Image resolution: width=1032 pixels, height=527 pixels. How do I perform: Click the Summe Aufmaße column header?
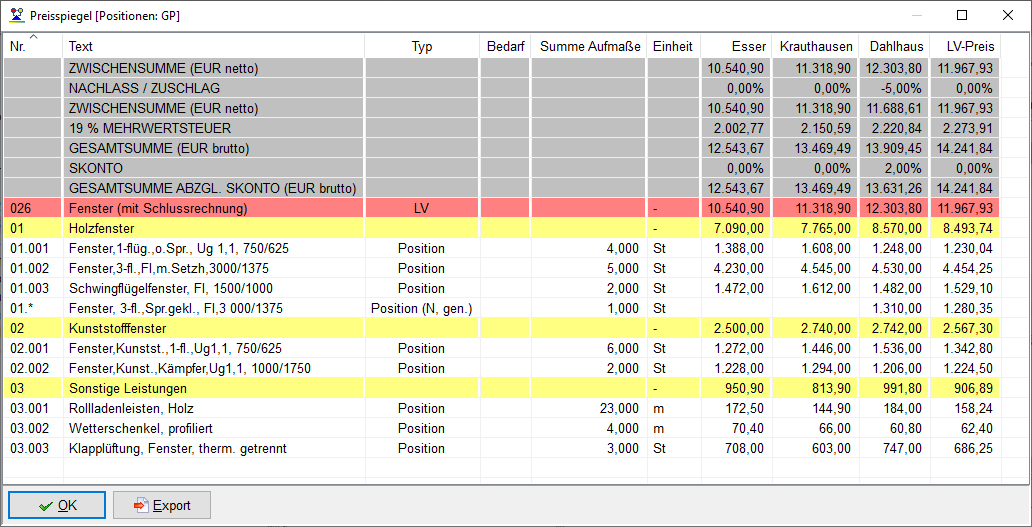pyautogui.click(x=589, y=46)
